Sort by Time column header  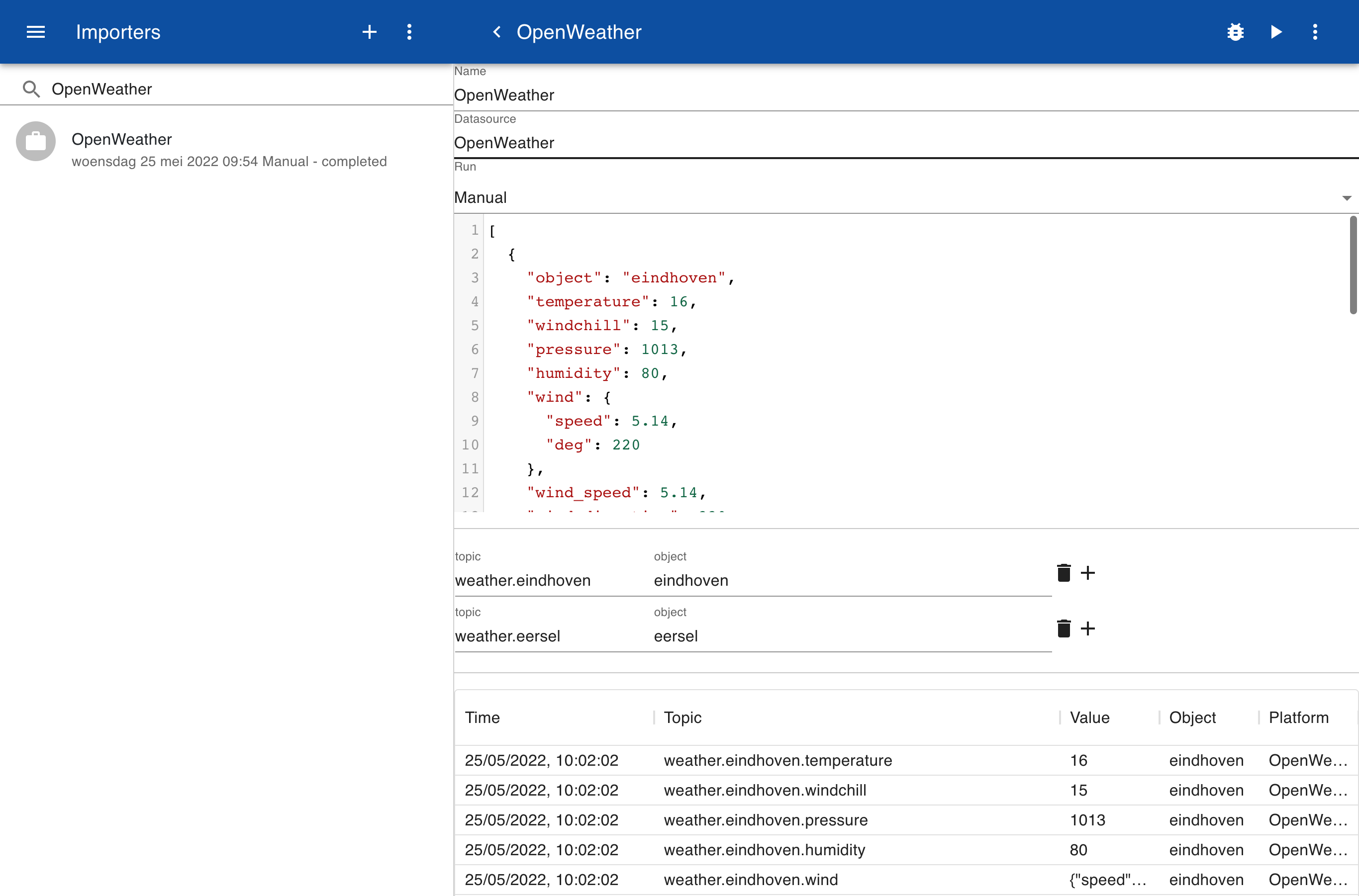point(482,717)
